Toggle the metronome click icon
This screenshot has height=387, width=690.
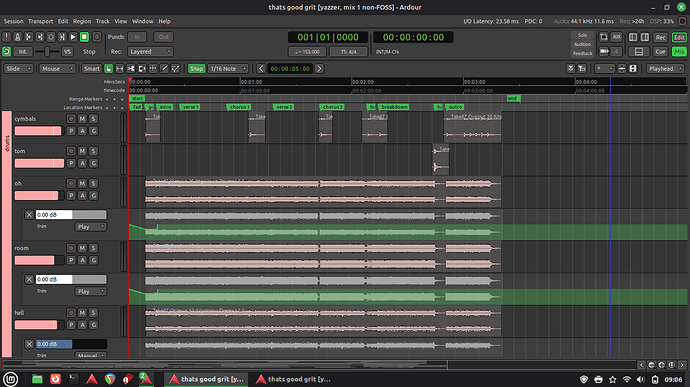[x=18, y=37]
